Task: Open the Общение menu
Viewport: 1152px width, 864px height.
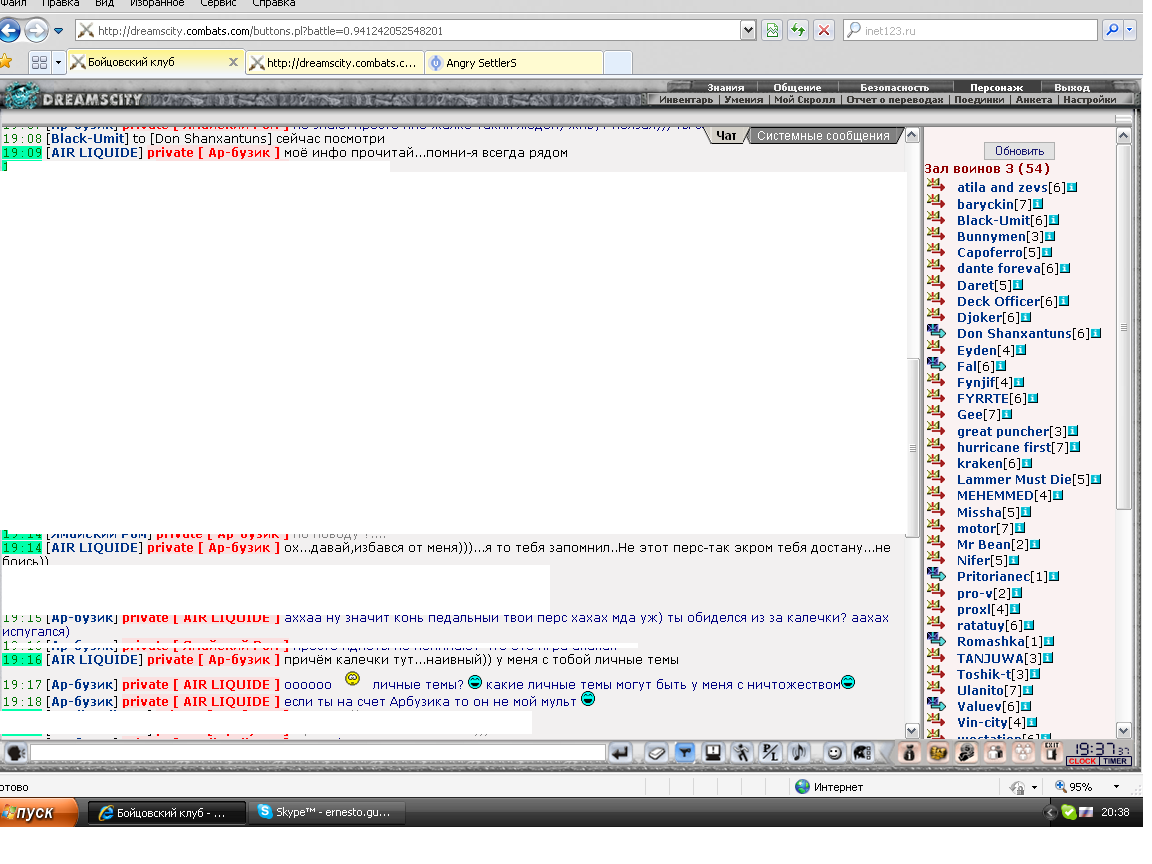Action: [x=797, y=87]
